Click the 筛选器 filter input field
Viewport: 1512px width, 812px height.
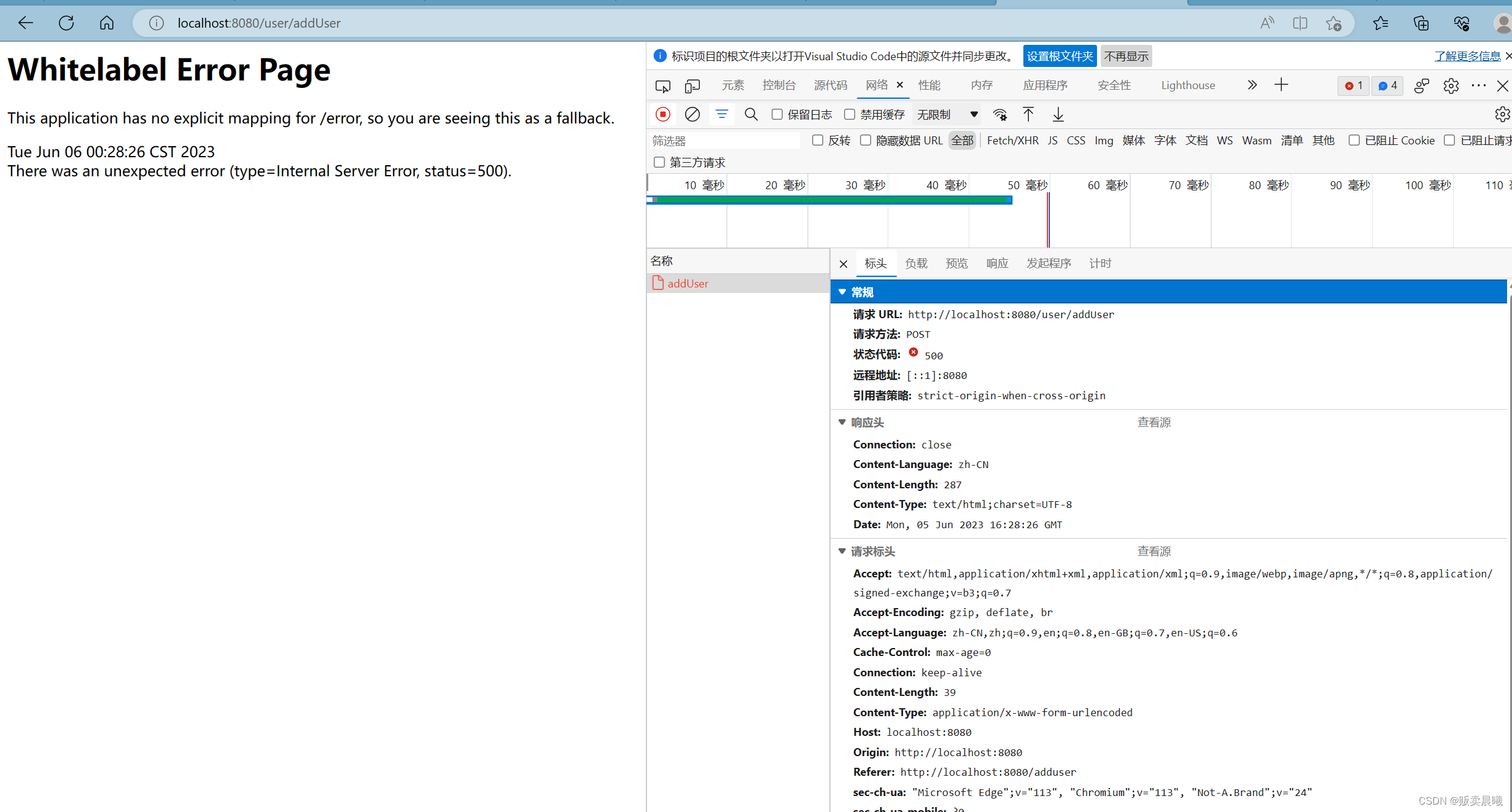pyautogui.click(x=724, y=141)
